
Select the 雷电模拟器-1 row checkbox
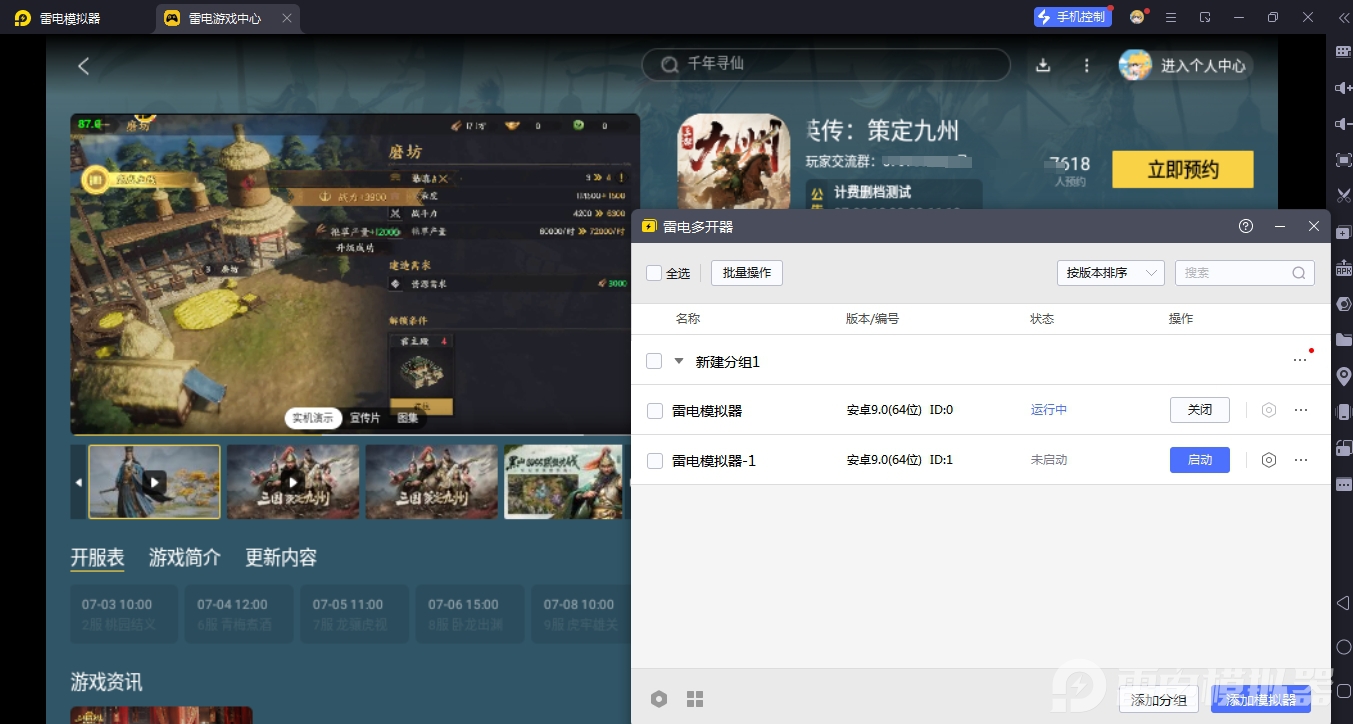click(x=655, y=460)
